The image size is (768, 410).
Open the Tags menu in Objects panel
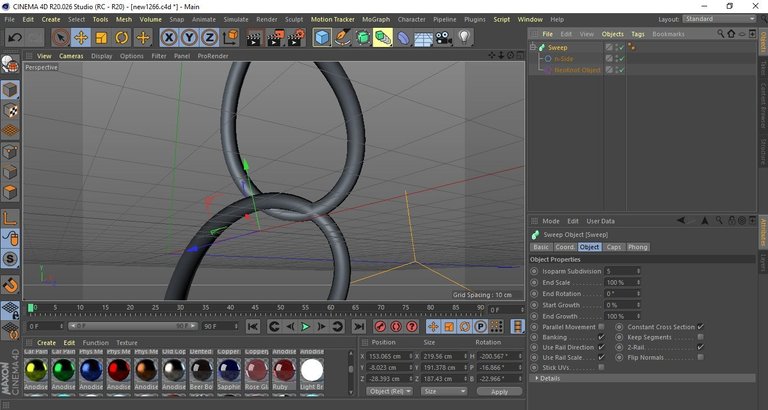(638, 34)
